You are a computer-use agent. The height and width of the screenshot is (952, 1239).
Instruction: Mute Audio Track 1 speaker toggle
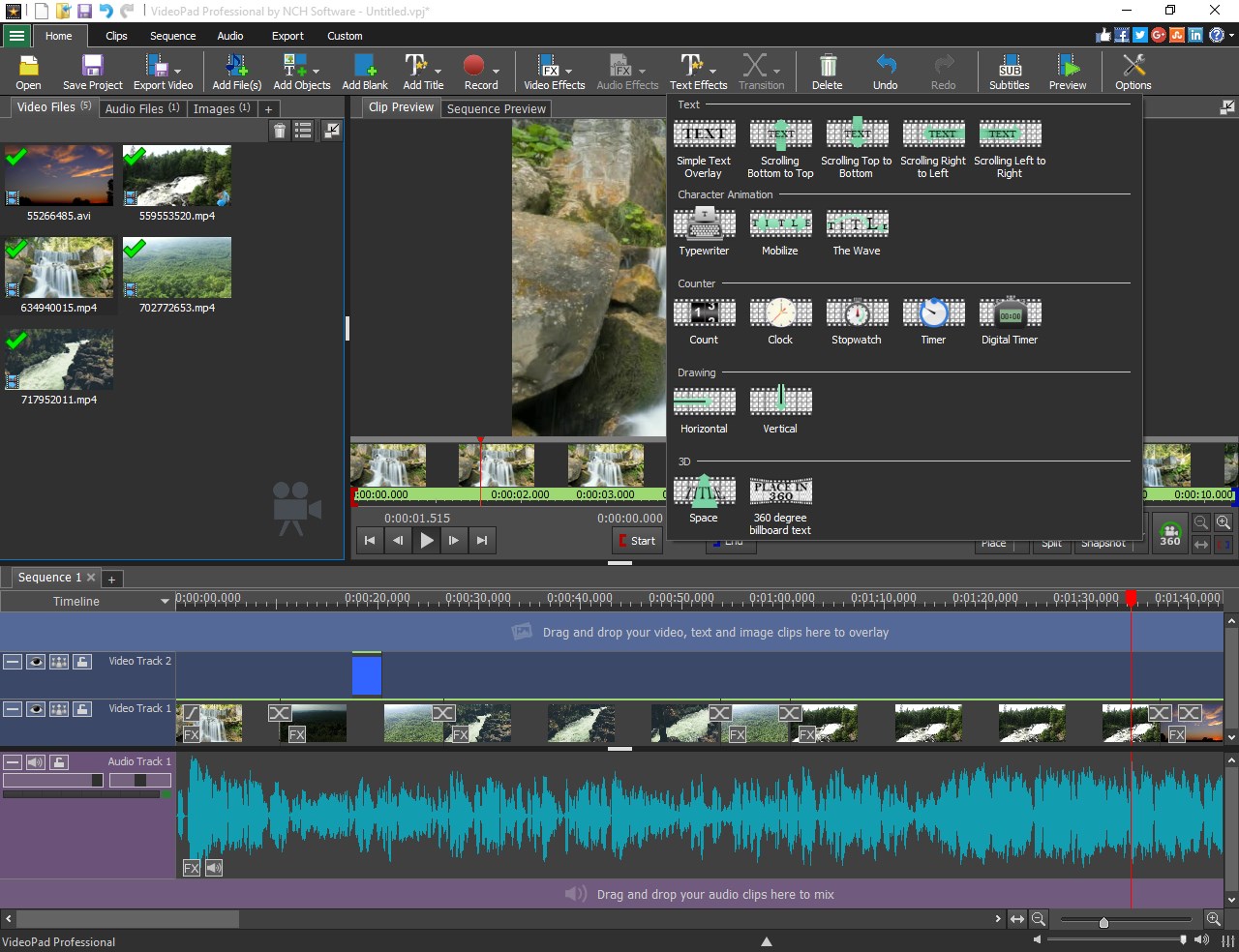(36, 761)
